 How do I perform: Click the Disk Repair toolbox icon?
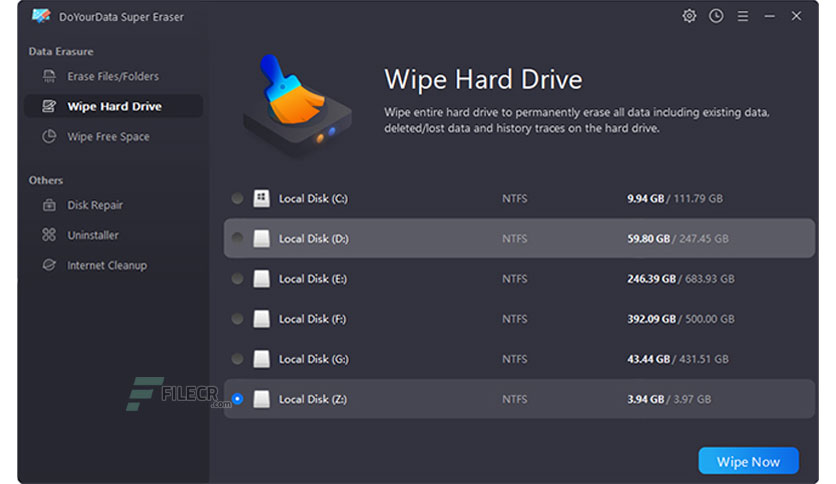click(x=49, y=205)
